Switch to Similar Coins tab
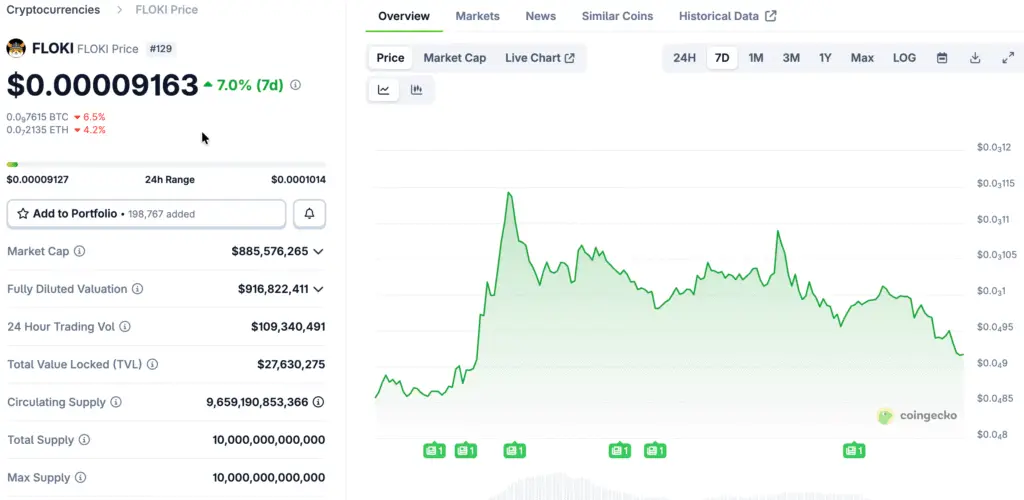The height and width of the screenshot is (500, 1024). (617, 16)
